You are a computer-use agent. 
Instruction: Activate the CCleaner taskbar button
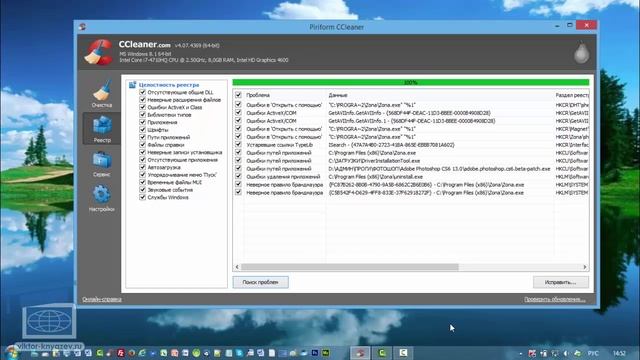tap(360, 353)
